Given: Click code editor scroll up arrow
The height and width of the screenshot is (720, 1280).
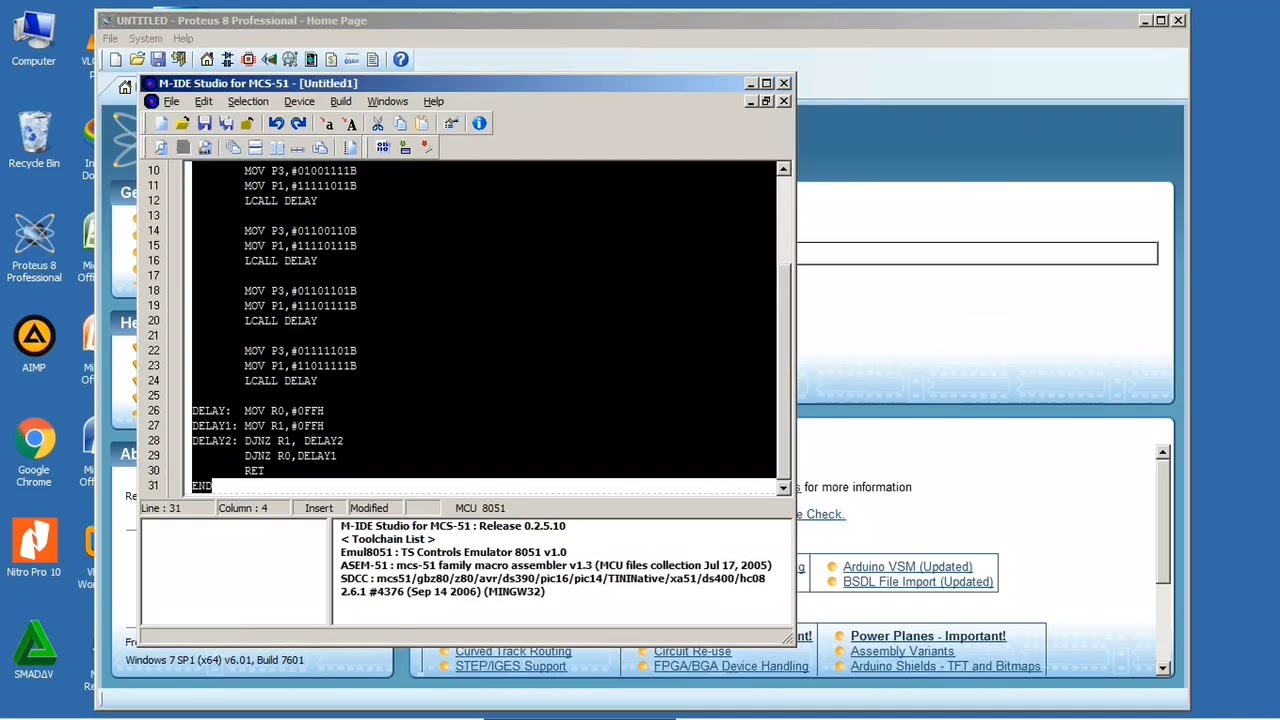Looking at the screenshot, I should click(x=783, y=169).
